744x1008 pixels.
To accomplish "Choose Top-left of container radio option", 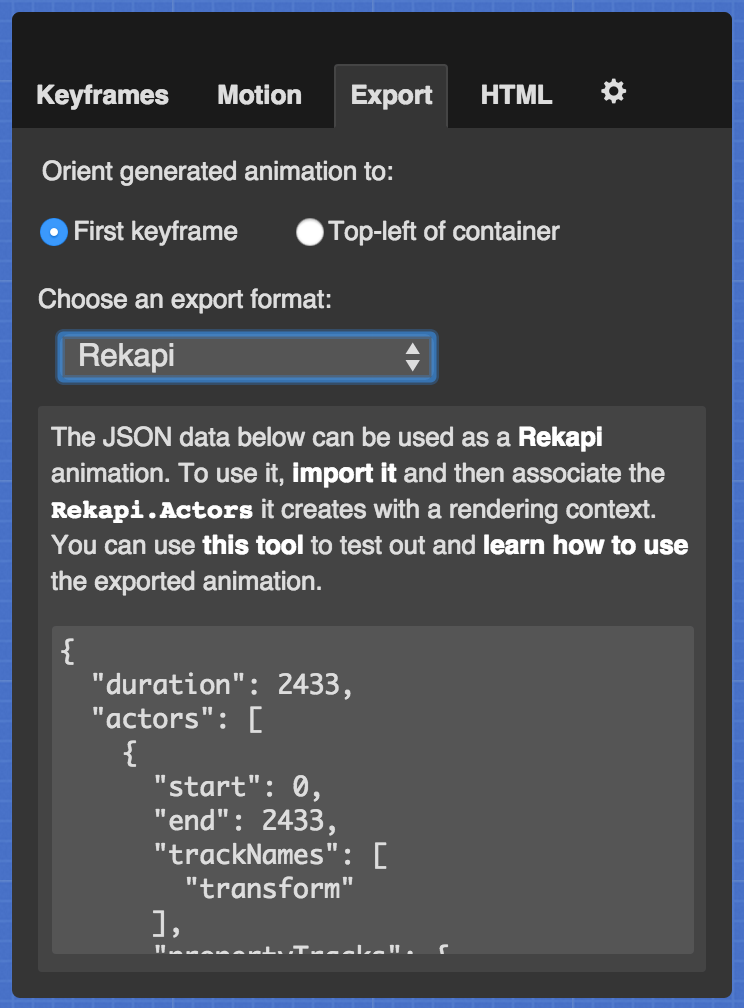I will (310, 232).
